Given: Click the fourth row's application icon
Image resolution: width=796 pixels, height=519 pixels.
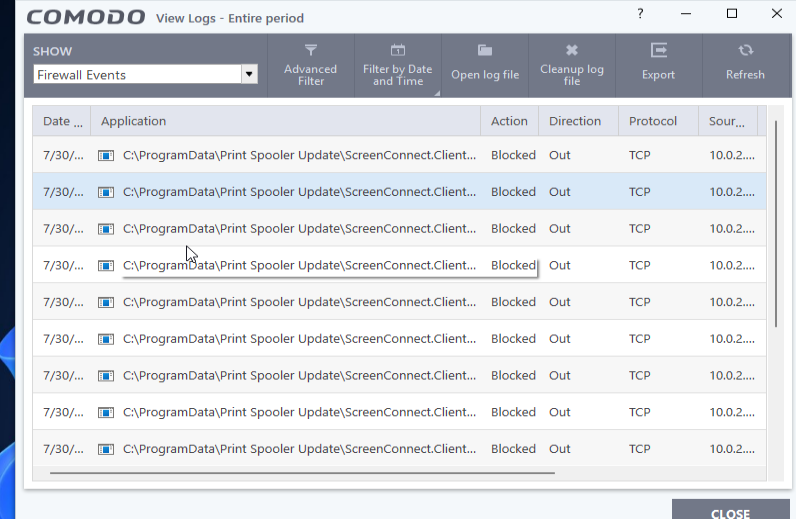Looking at the screenshot, I should pyautogui.click(x=106, y=266).
